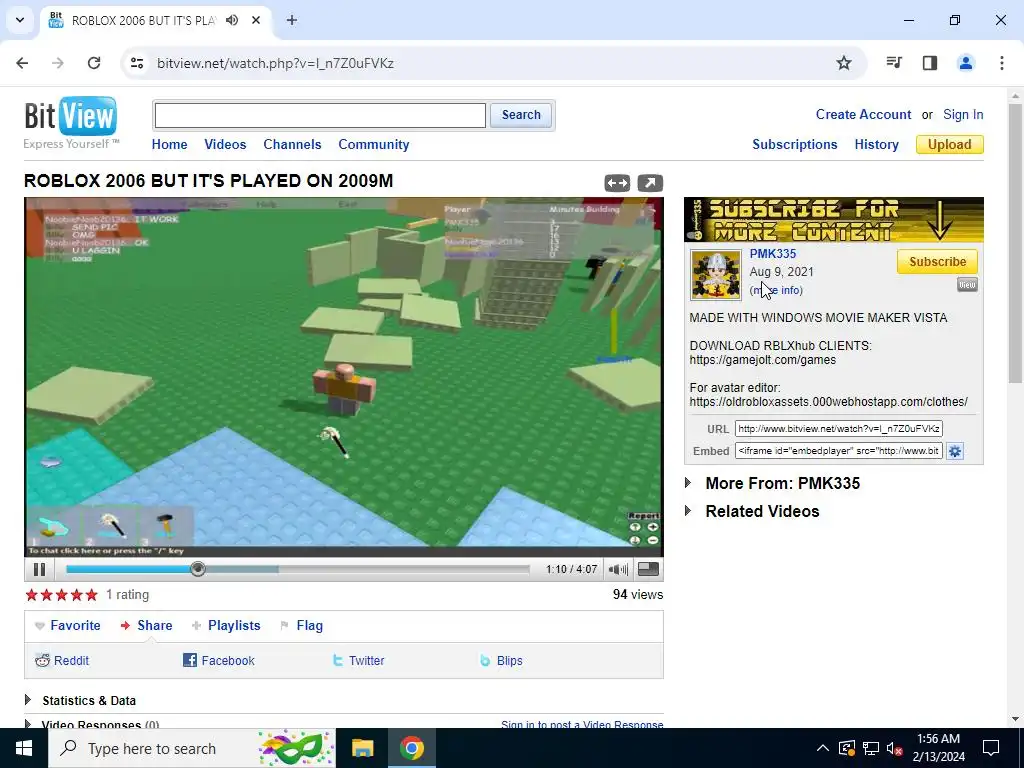Click Create Account link
1024x768 pixels.
[x=863, y=114]
